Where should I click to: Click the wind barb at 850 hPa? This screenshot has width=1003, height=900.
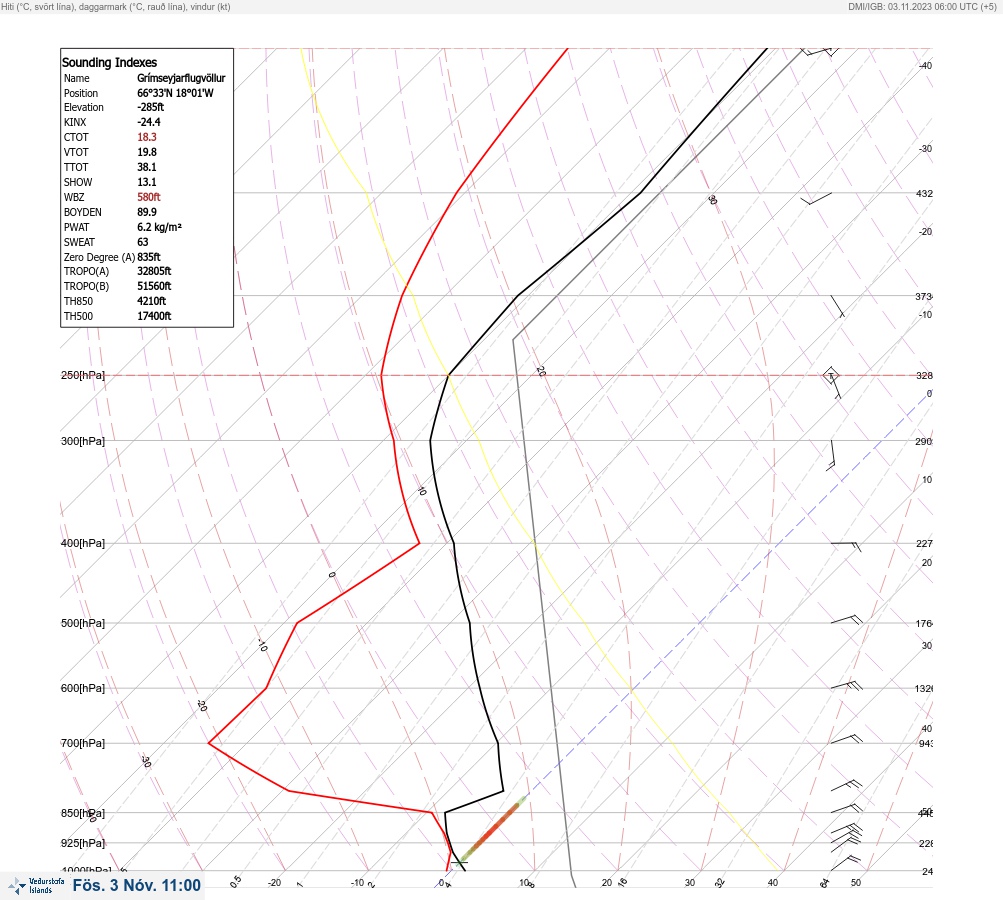point(846,809)
